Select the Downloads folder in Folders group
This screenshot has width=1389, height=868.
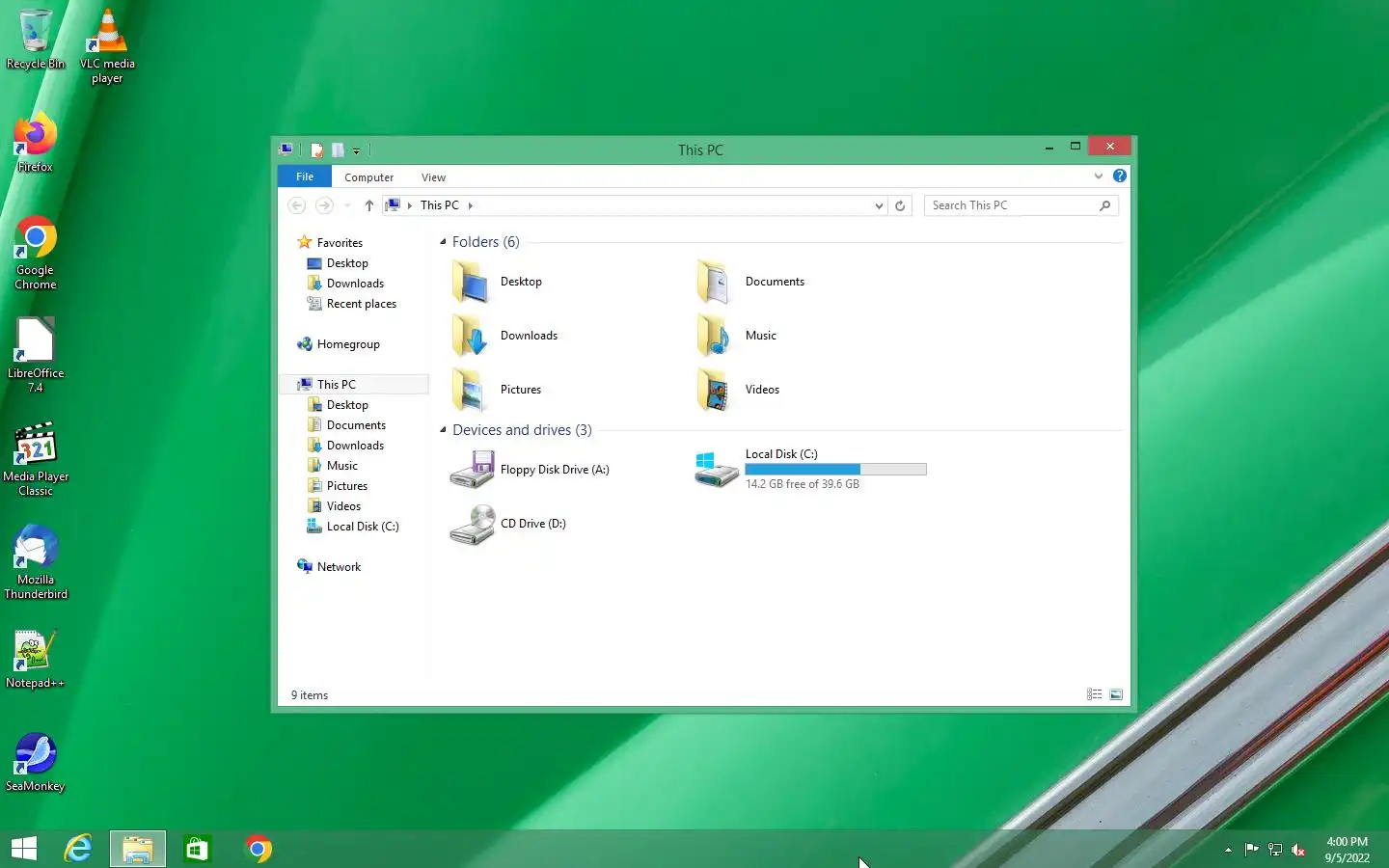[x=505, y=336]
